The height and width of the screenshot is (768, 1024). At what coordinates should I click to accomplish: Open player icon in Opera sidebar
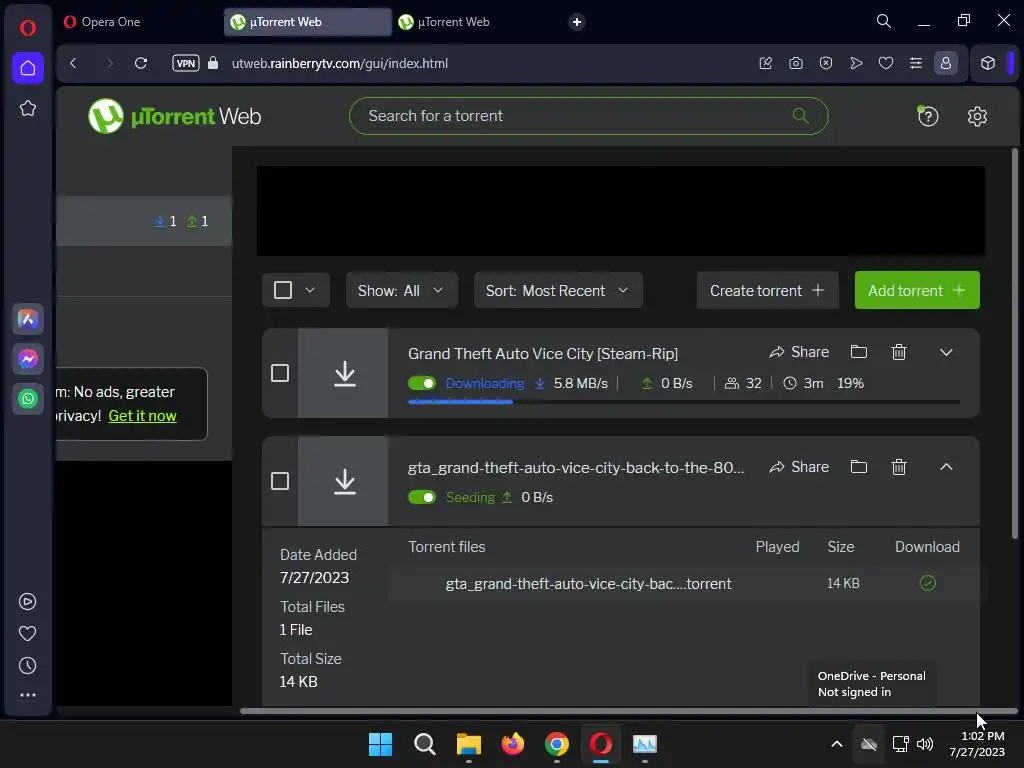point(27,601)
